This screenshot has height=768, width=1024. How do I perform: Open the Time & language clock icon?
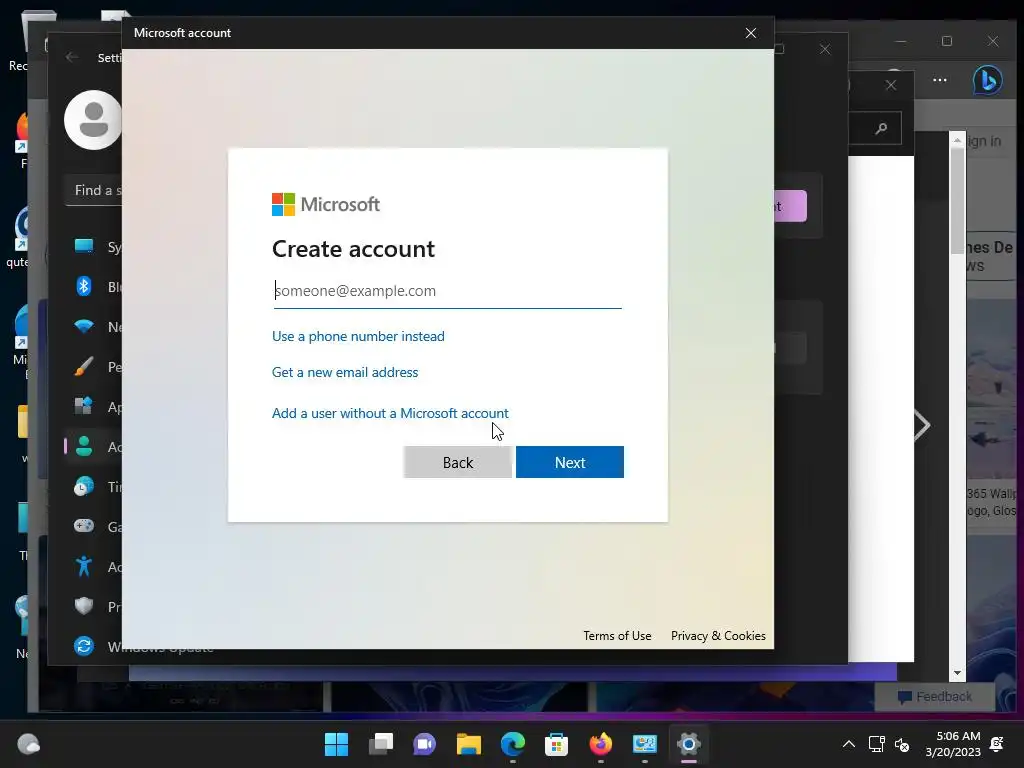click(x=84, y=487)
